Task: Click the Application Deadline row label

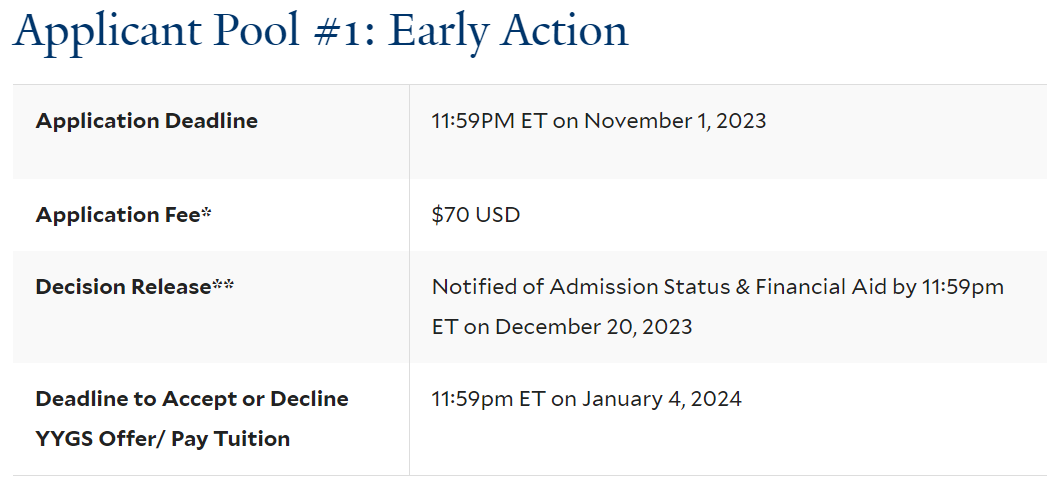Action: point(146,121)
